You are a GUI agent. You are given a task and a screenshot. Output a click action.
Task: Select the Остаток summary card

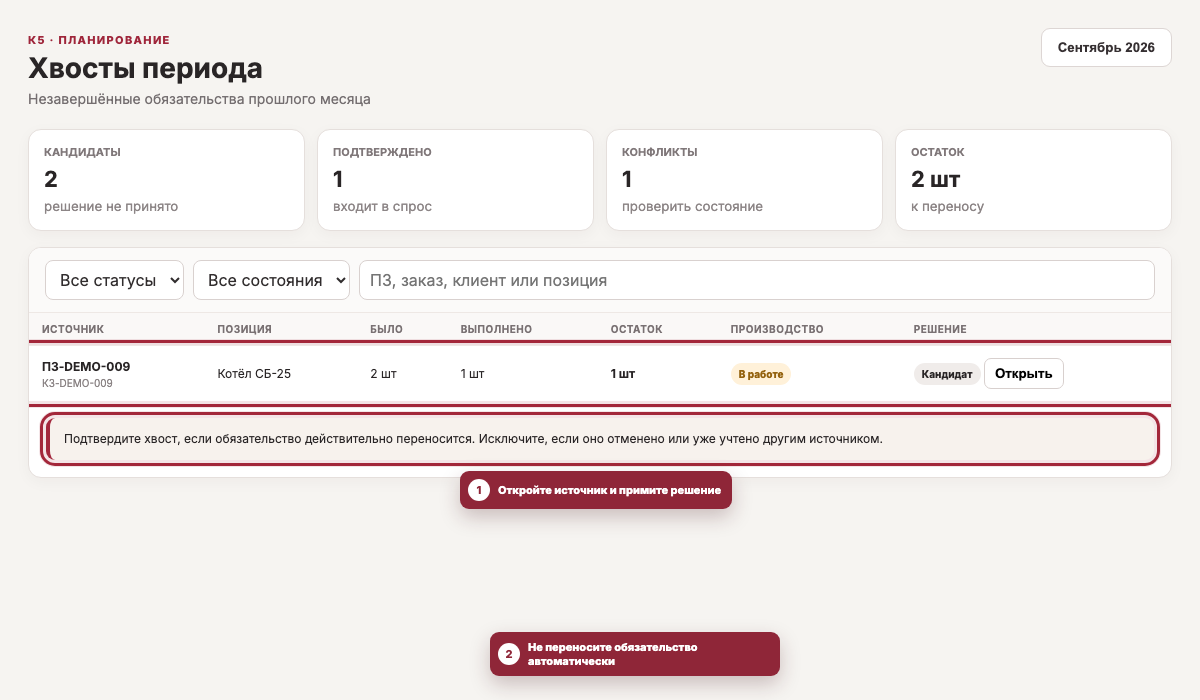click(1033, 180)
